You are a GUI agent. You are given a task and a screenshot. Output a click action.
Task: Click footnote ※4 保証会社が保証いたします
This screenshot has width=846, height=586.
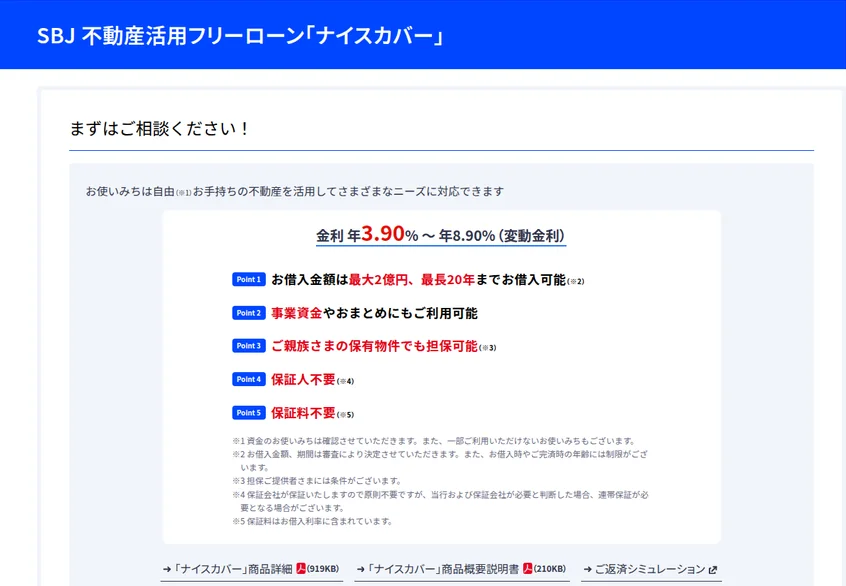pyautogui.click(x=440, y=501)
